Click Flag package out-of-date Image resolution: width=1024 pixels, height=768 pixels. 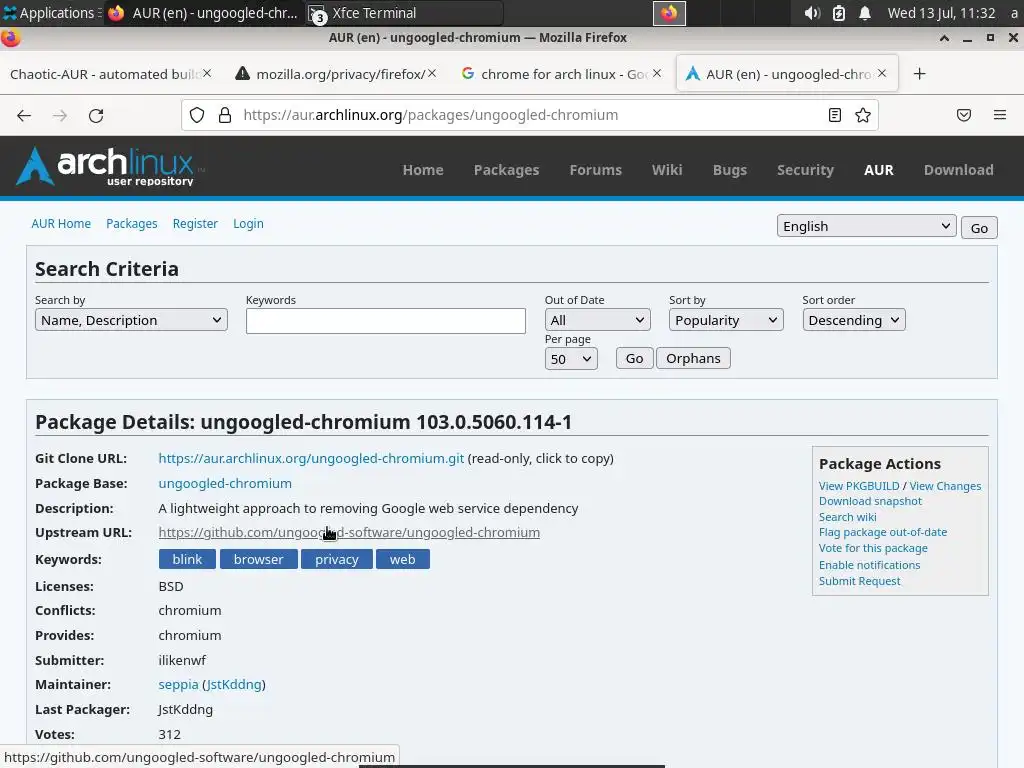point(883,532)
